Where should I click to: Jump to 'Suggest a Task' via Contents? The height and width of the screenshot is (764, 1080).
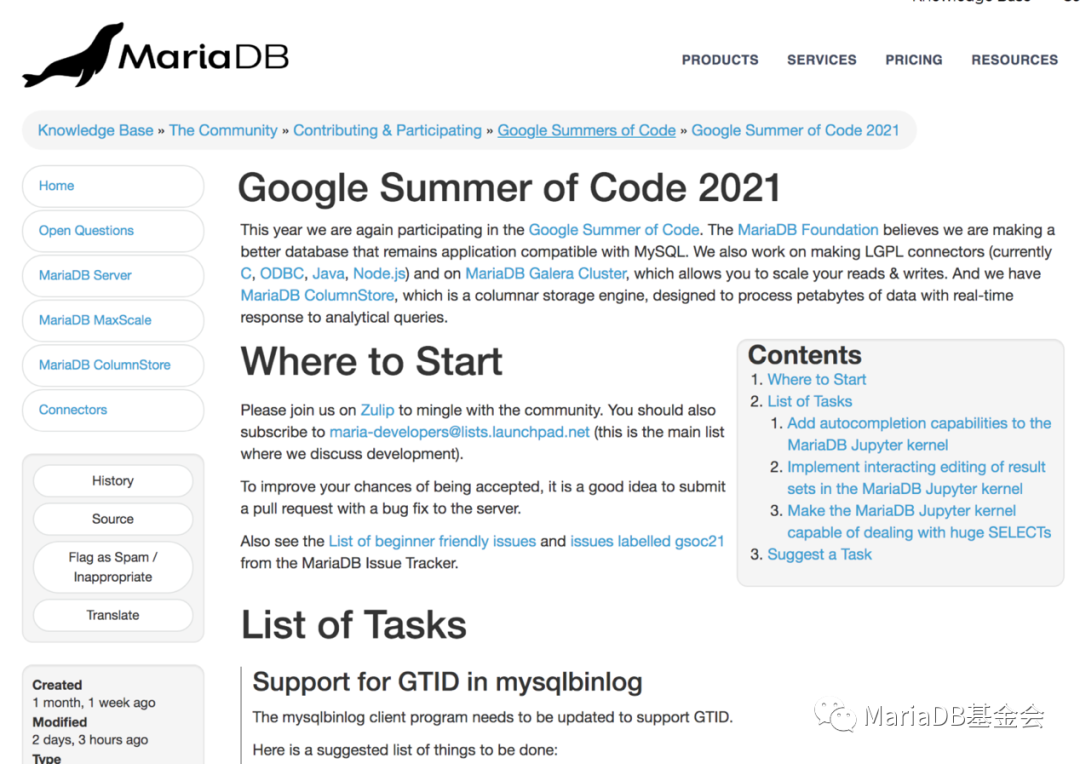coord(819,554)
